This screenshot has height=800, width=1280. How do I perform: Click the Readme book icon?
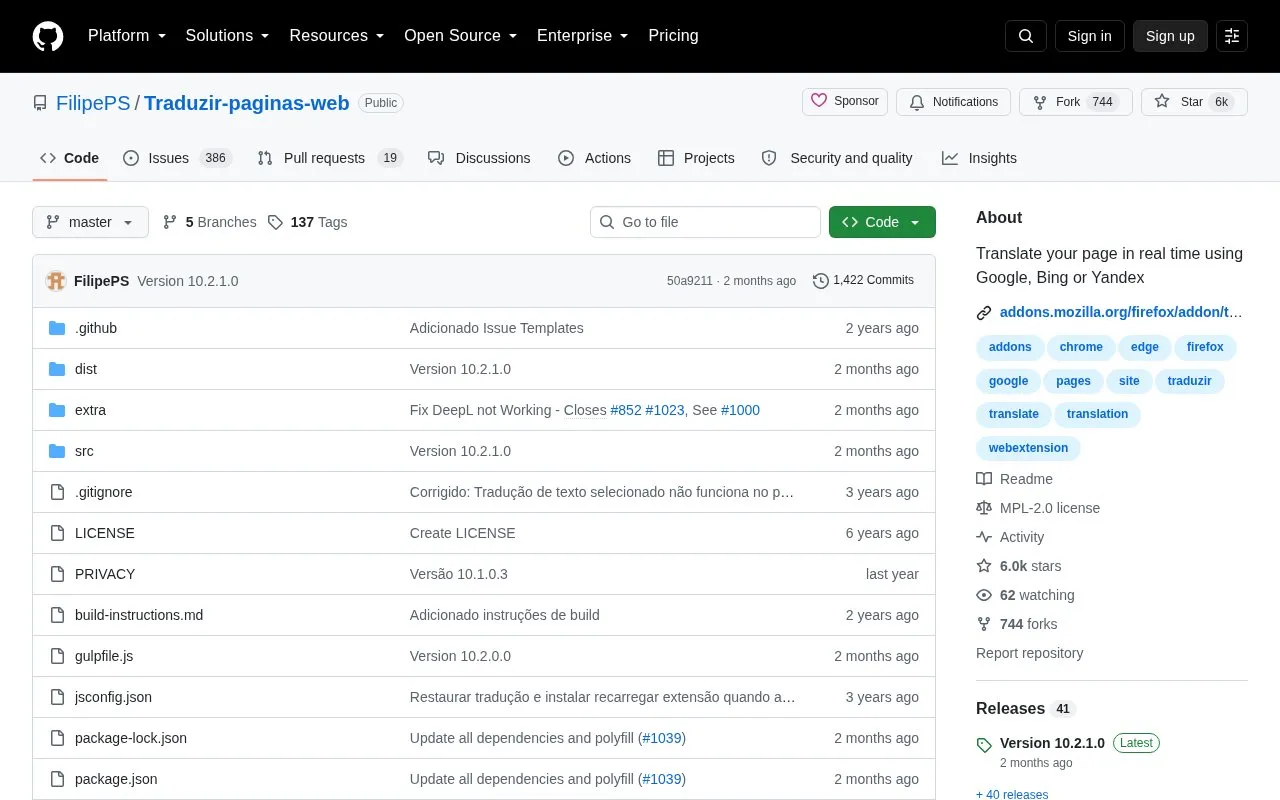point(984,479)
